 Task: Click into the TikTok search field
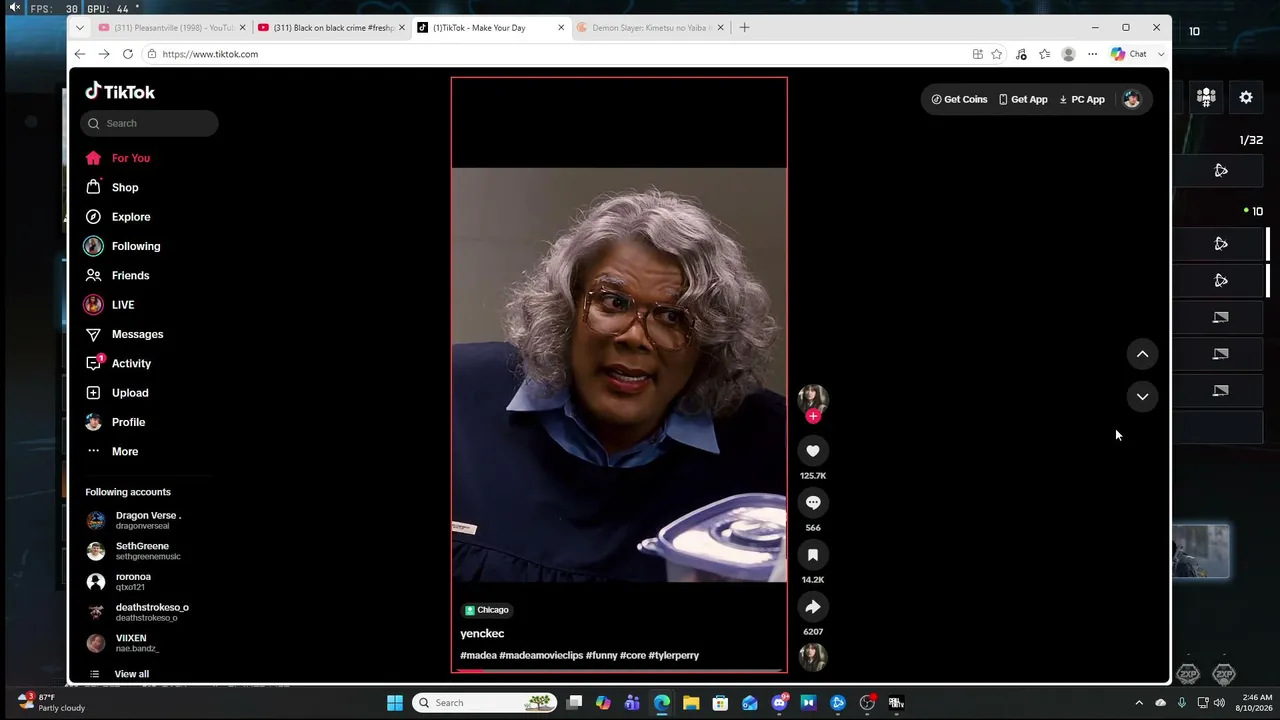149,123
